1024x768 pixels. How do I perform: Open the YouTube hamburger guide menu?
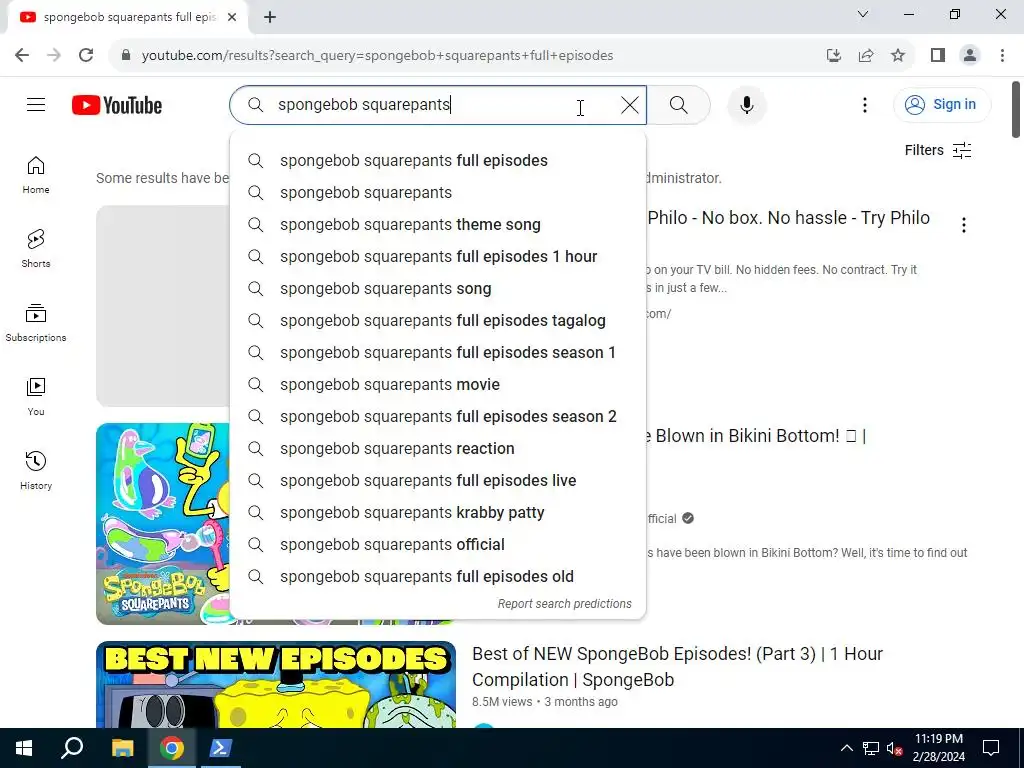tap(36, 104)
